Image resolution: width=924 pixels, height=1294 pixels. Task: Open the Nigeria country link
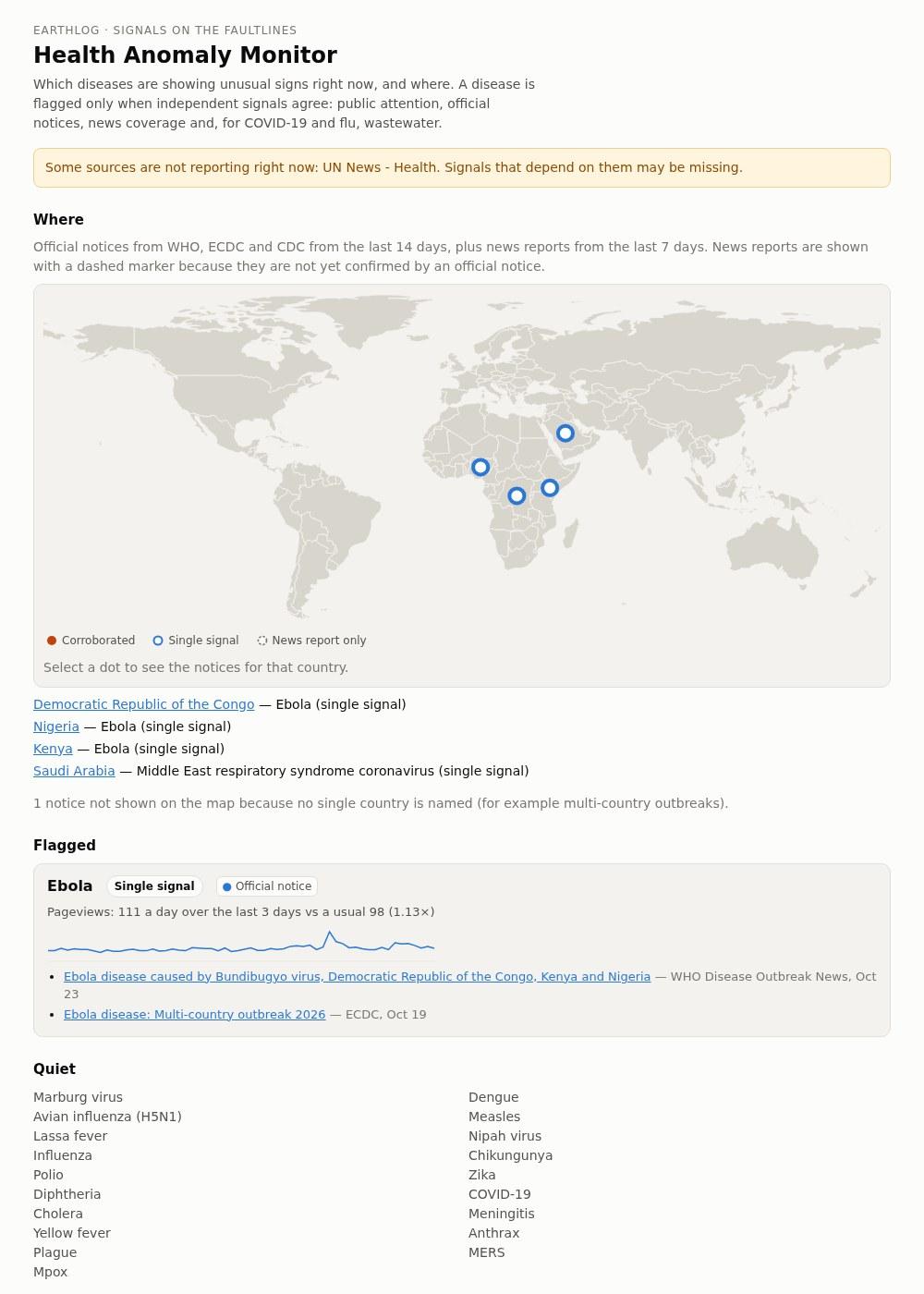(x=56, y=726)
